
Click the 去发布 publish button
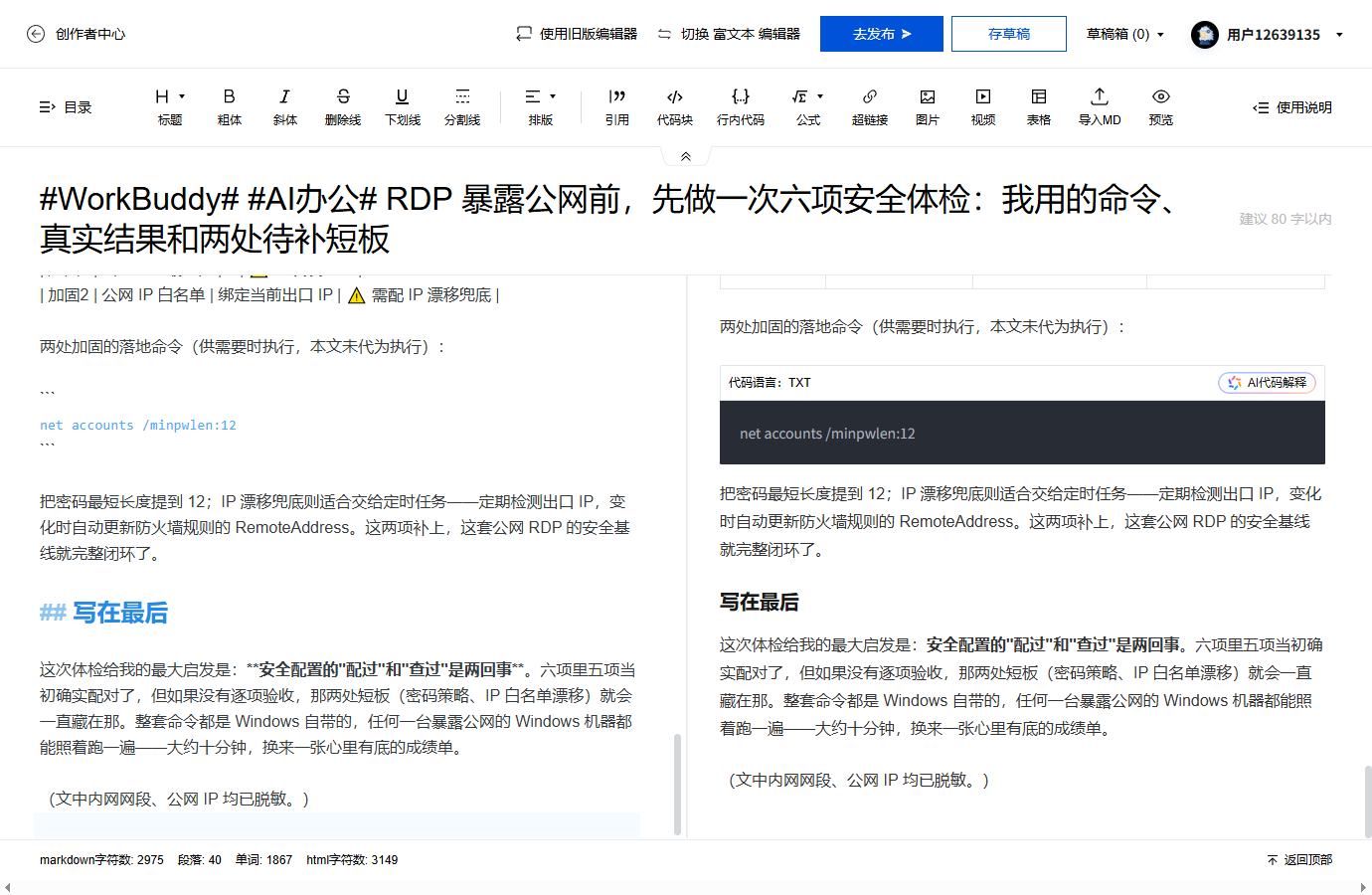pos(882,34)
